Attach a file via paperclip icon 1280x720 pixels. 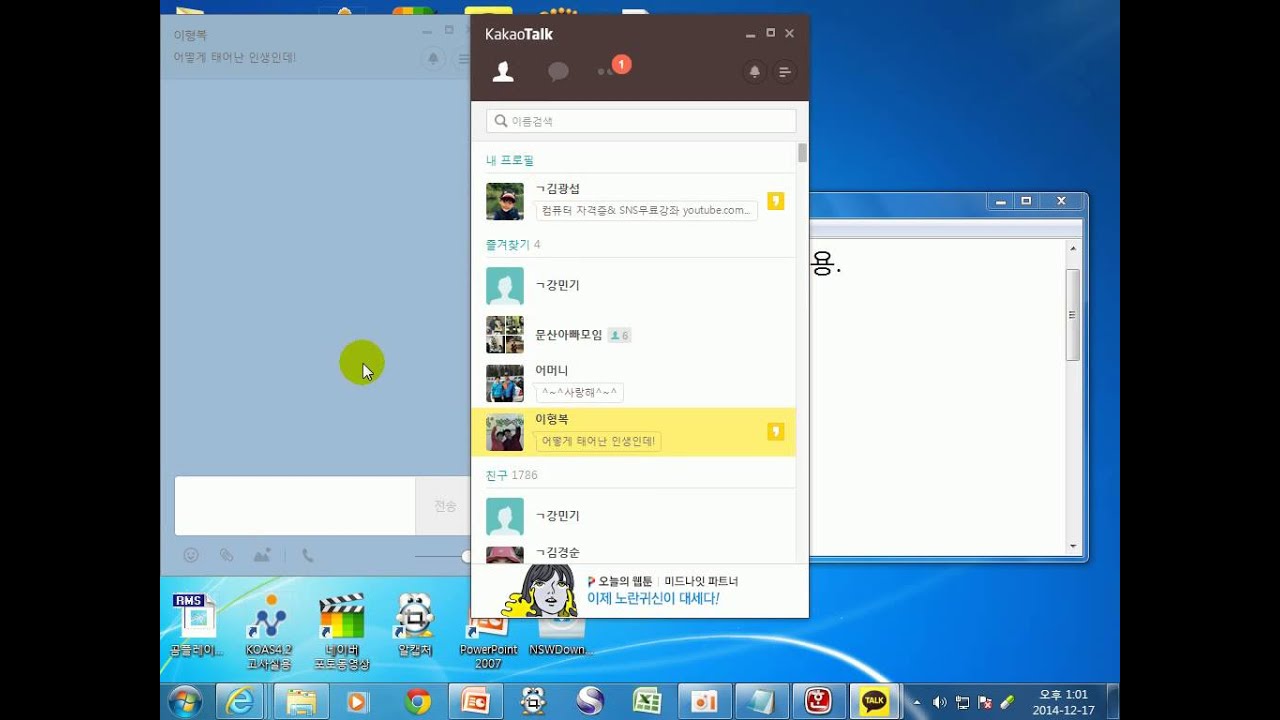[226, 555]
